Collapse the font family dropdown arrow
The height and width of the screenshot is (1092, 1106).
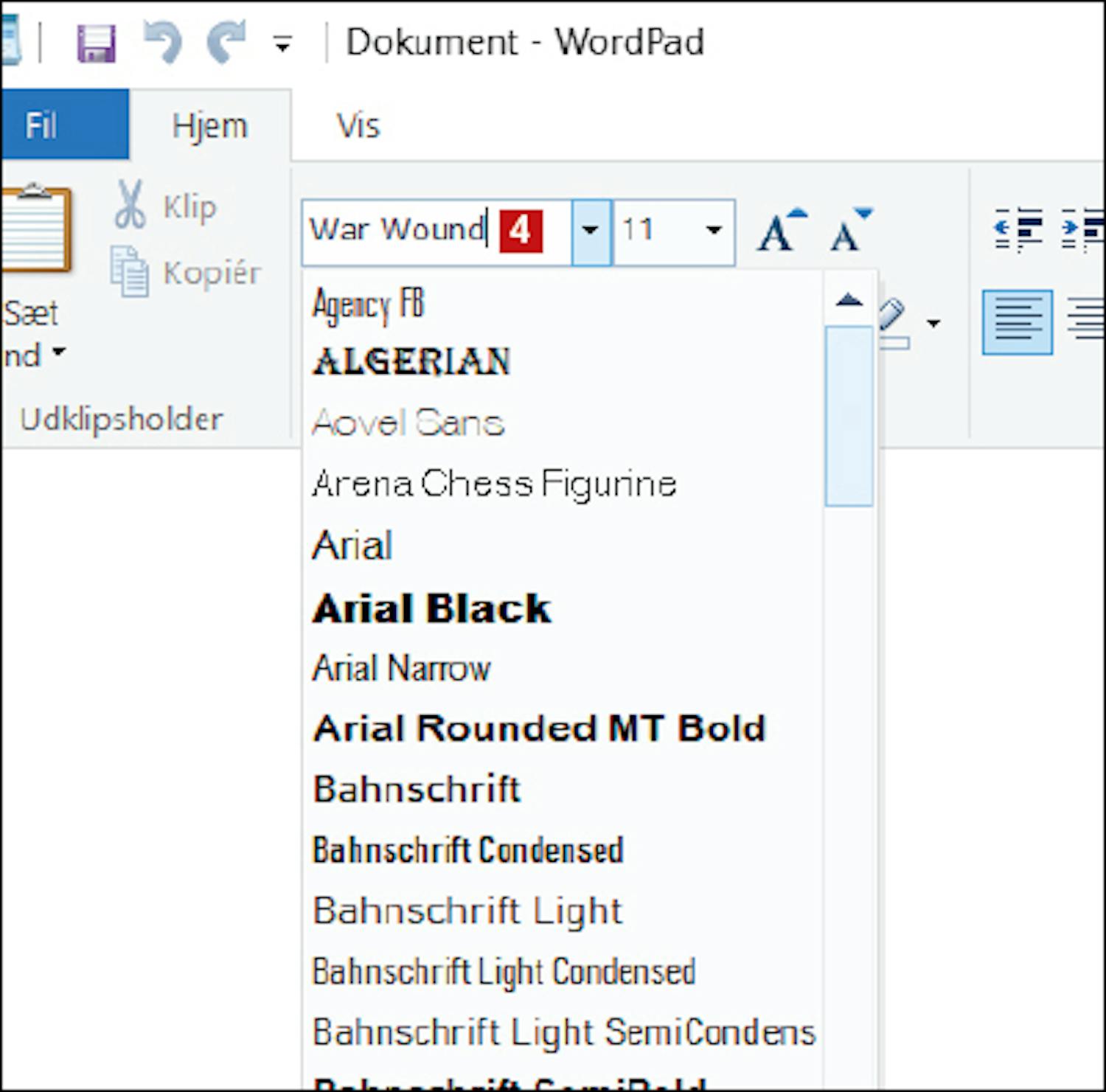pyautogui.click(x=591, y=232)
